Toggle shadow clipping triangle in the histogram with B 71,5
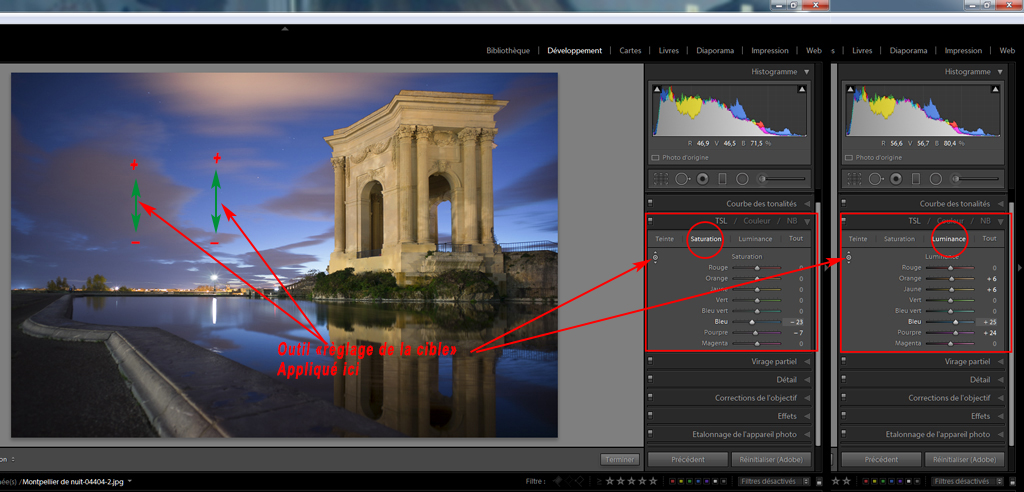Viewport: 1024px width, 492px height. (658, 91)
